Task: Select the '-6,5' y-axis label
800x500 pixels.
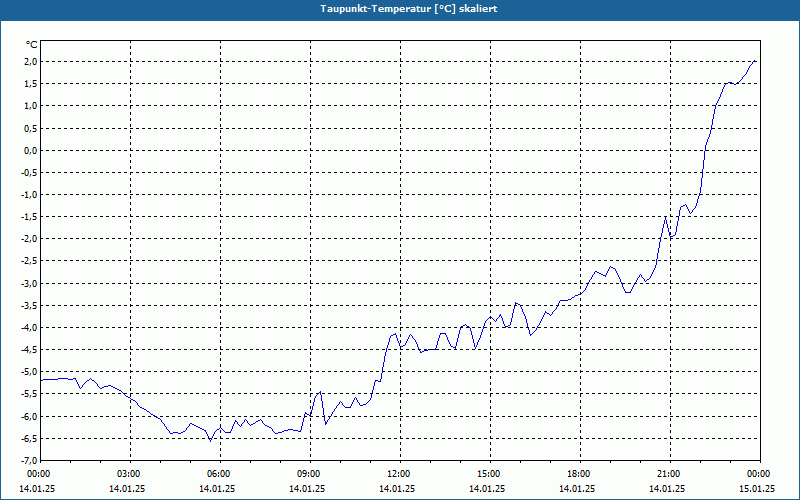Action: [29, 438]
